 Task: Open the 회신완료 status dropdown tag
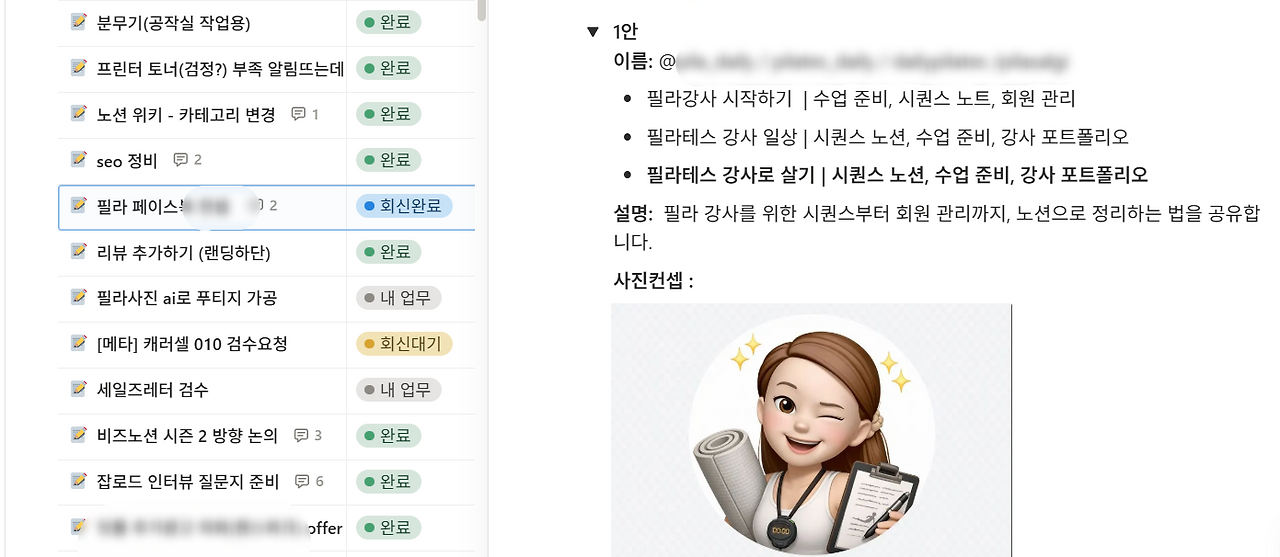tap(404, 206)
